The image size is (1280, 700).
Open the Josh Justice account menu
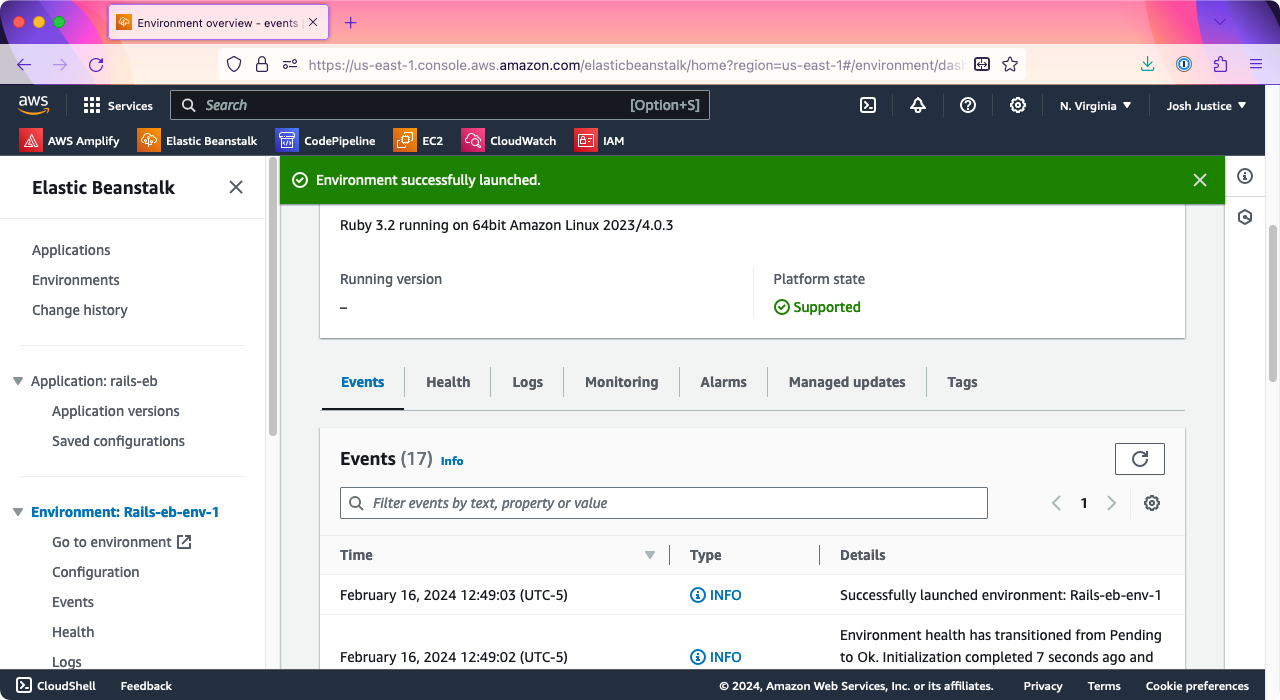pyautogui.click(x=1207, y=105)
